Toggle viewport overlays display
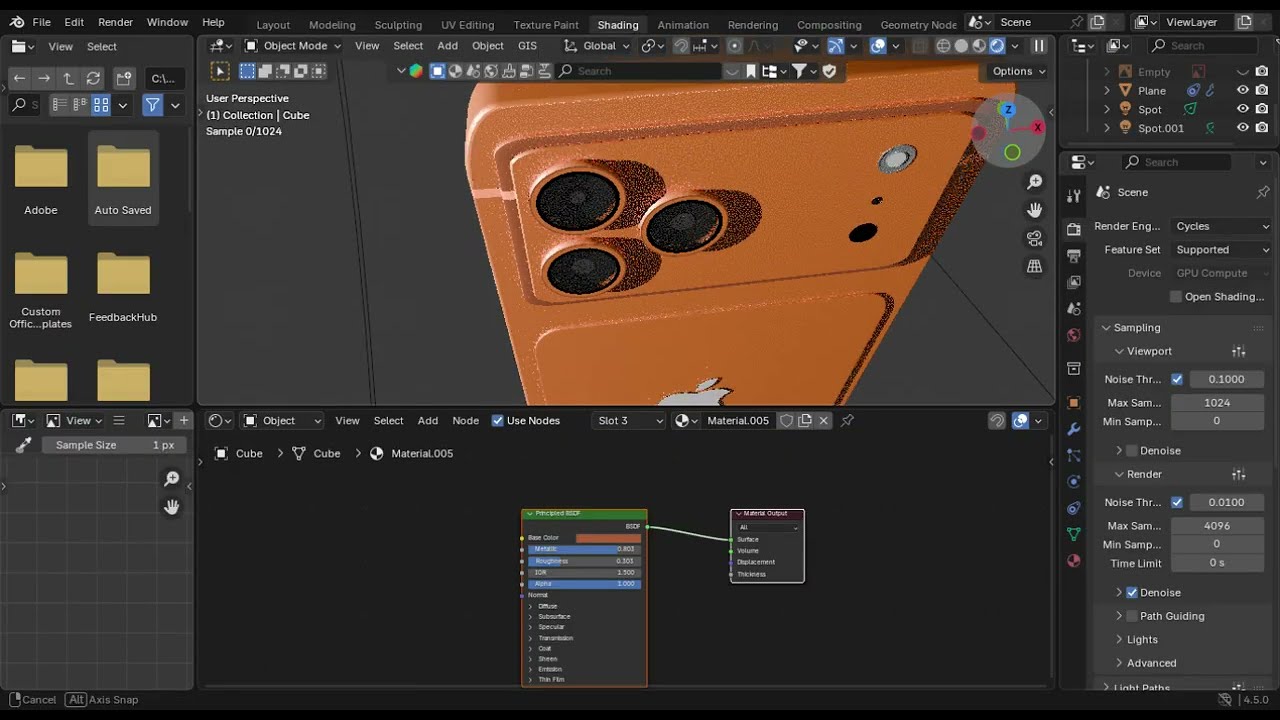The image size is (1280, 720). pos(877,46)
